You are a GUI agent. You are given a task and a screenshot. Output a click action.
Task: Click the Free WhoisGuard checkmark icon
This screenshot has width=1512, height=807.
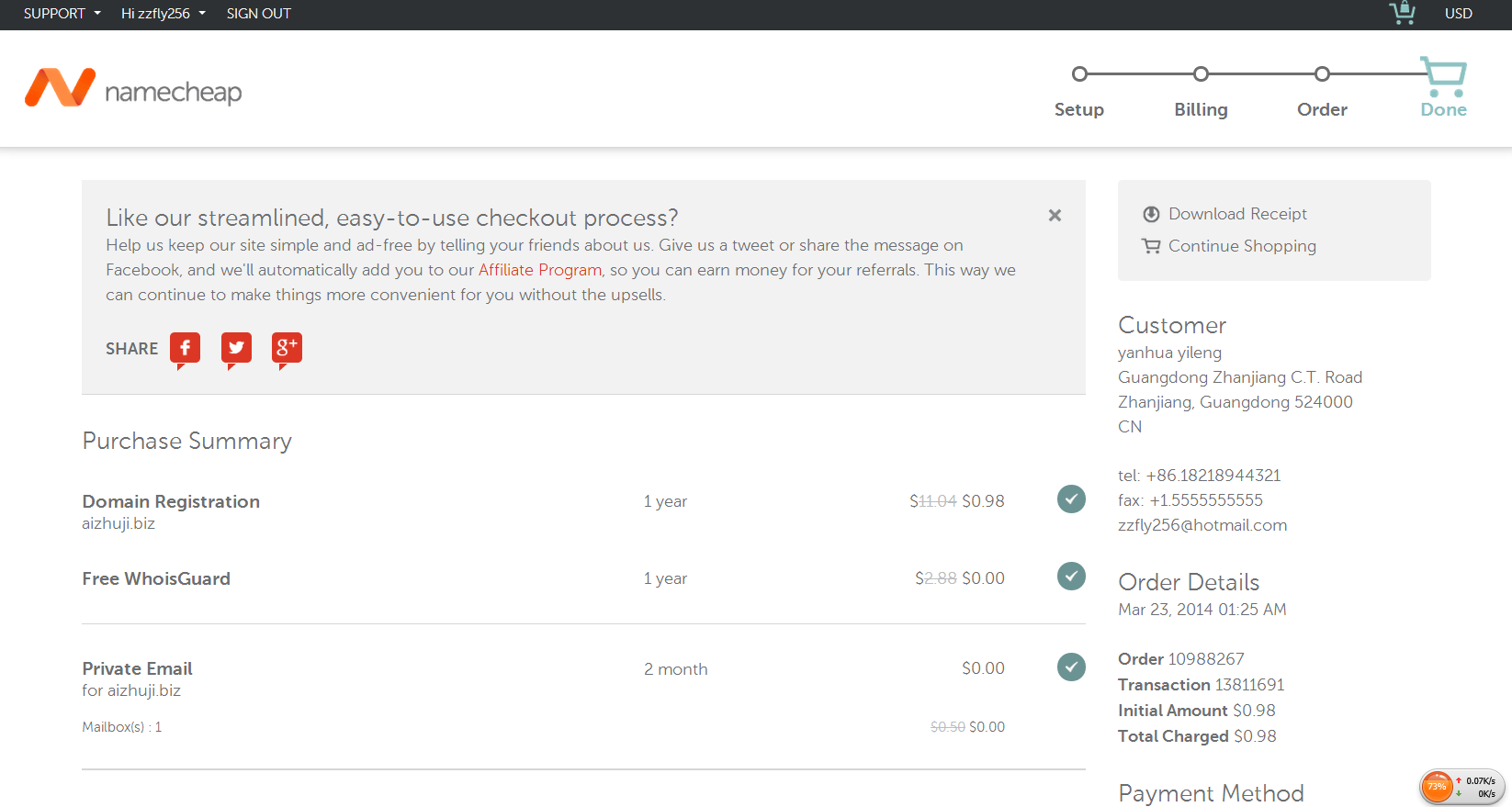1071,577
